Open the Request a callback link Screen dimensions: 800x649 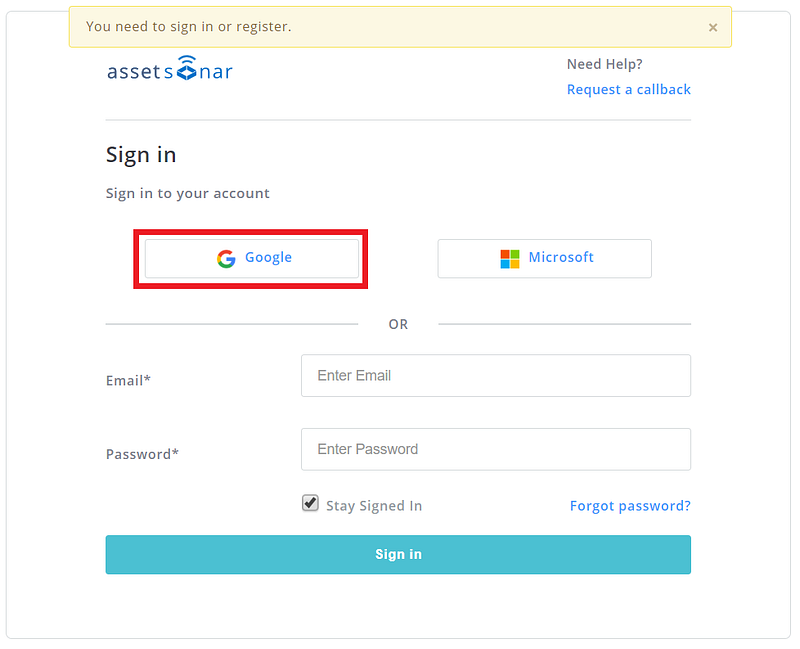pos(628,90)
